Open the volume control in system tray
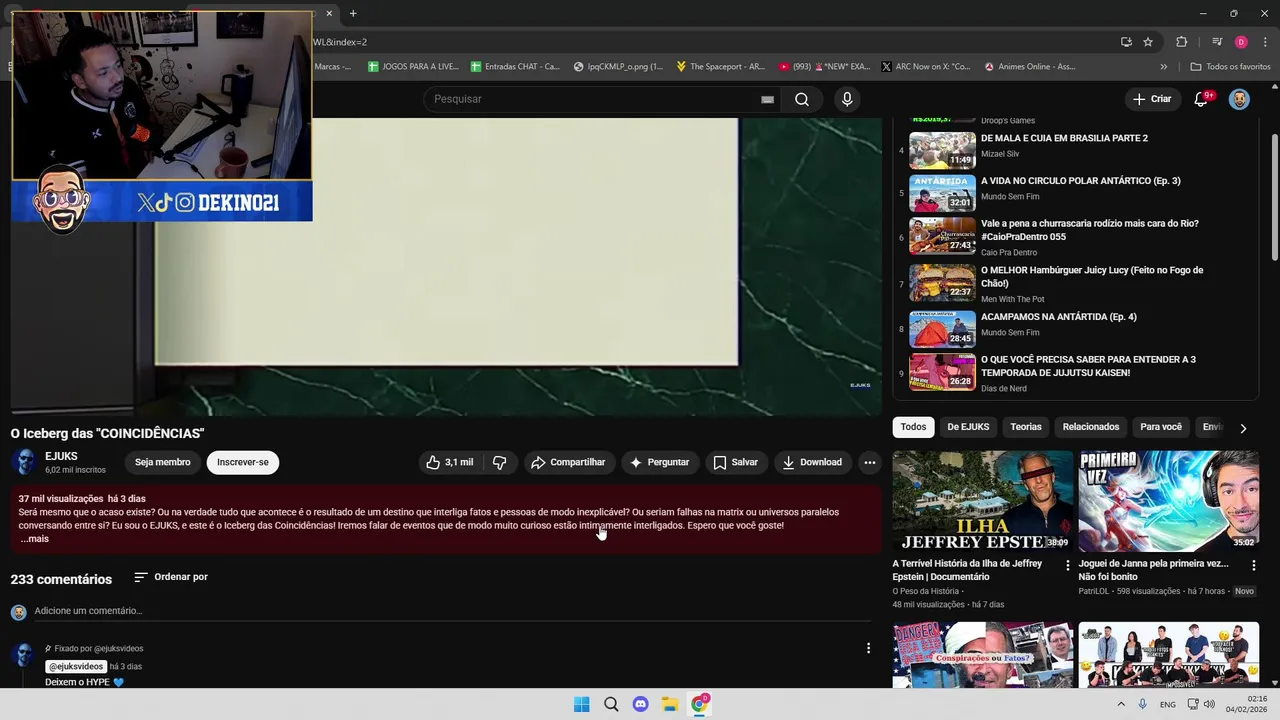The image size is (1280, 720). [x=1209, y=704]
